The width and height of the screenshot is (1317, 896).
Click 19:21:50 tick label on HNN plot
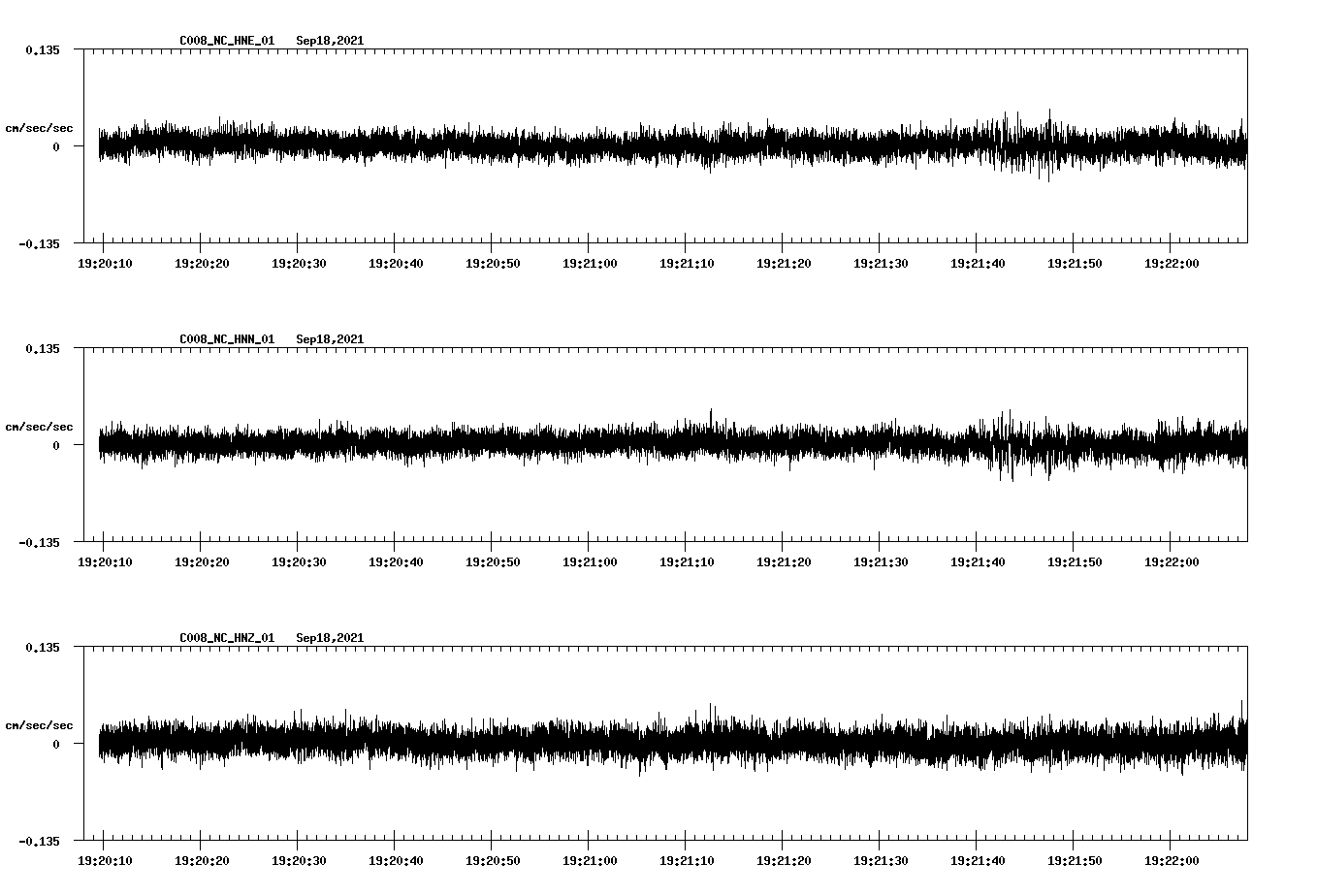pos(1075,562)
